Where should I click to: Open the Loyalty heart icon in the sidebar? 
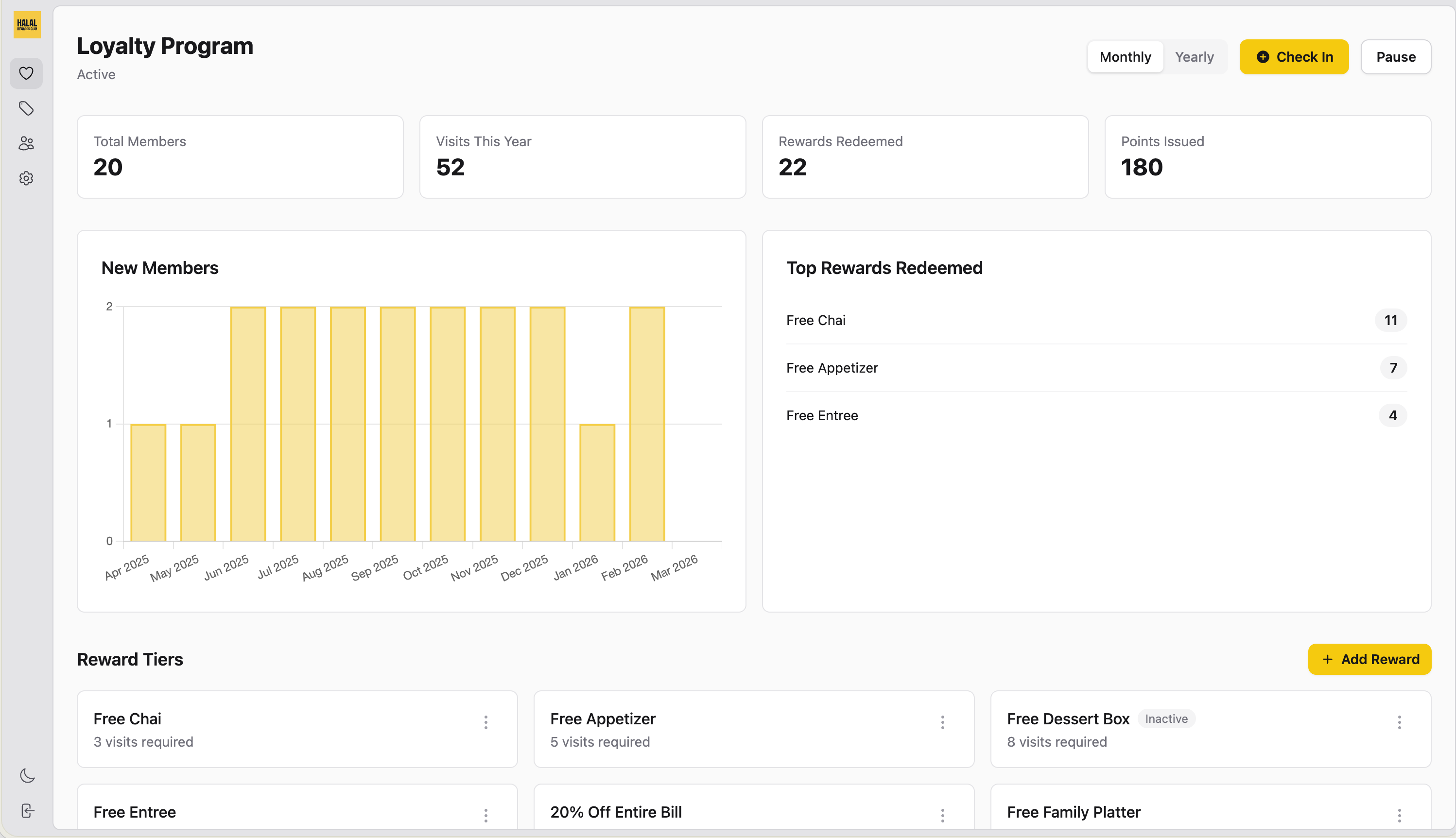[26, 73]
